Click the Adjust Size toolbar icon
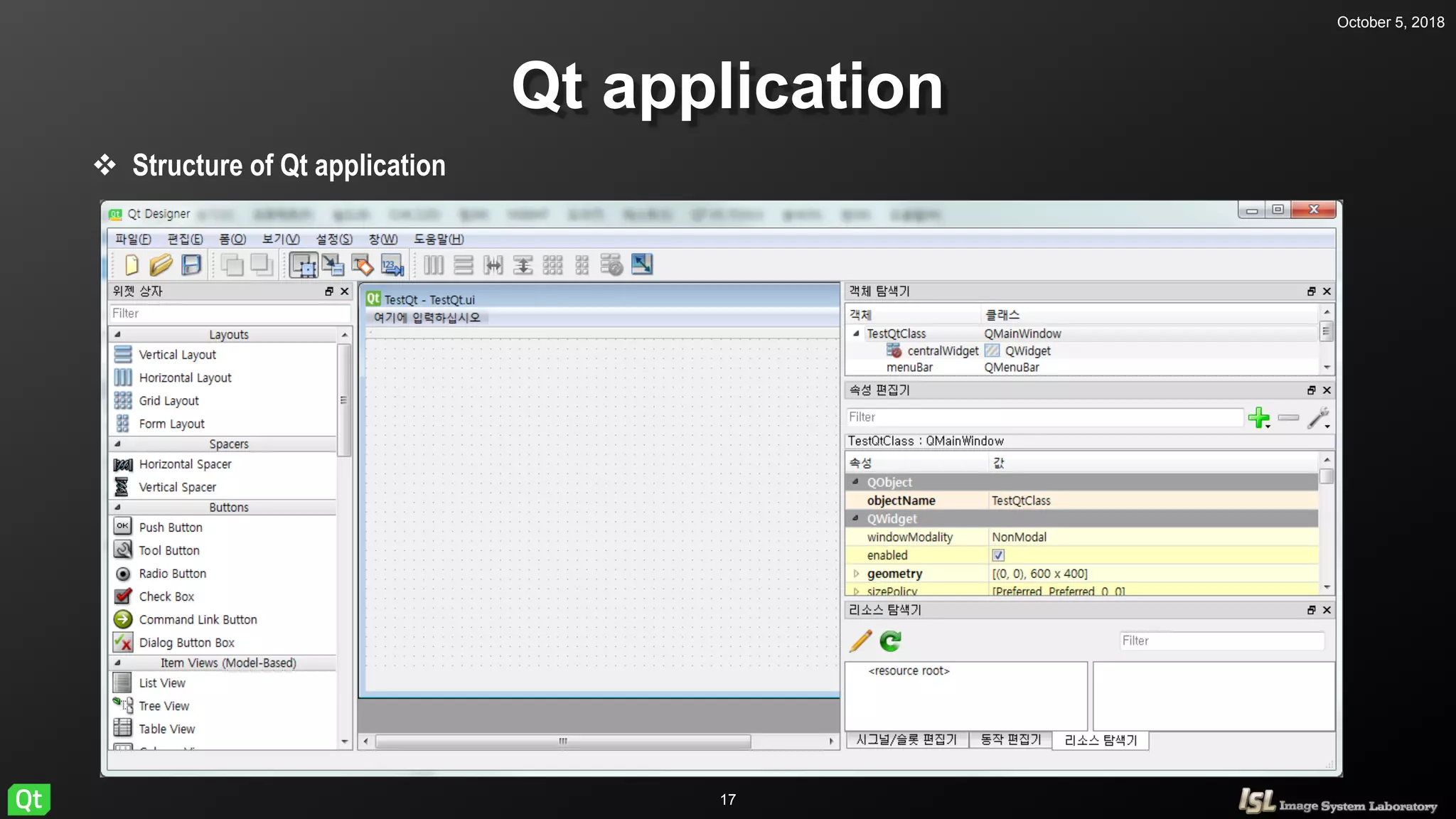Screen dimensions: 1456x819 (x=642, y=265)
